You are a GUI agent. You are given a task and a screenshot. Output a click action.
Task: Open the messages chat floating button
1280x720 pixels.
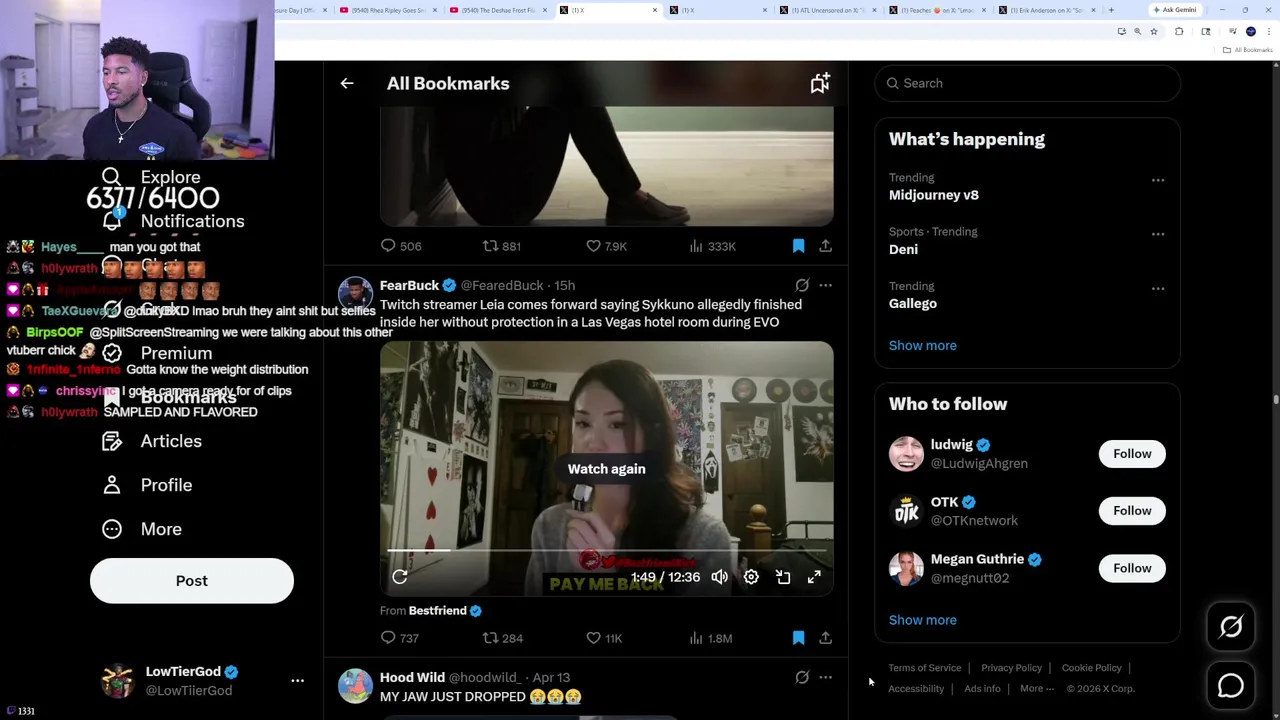click(x=1231, y=685)
